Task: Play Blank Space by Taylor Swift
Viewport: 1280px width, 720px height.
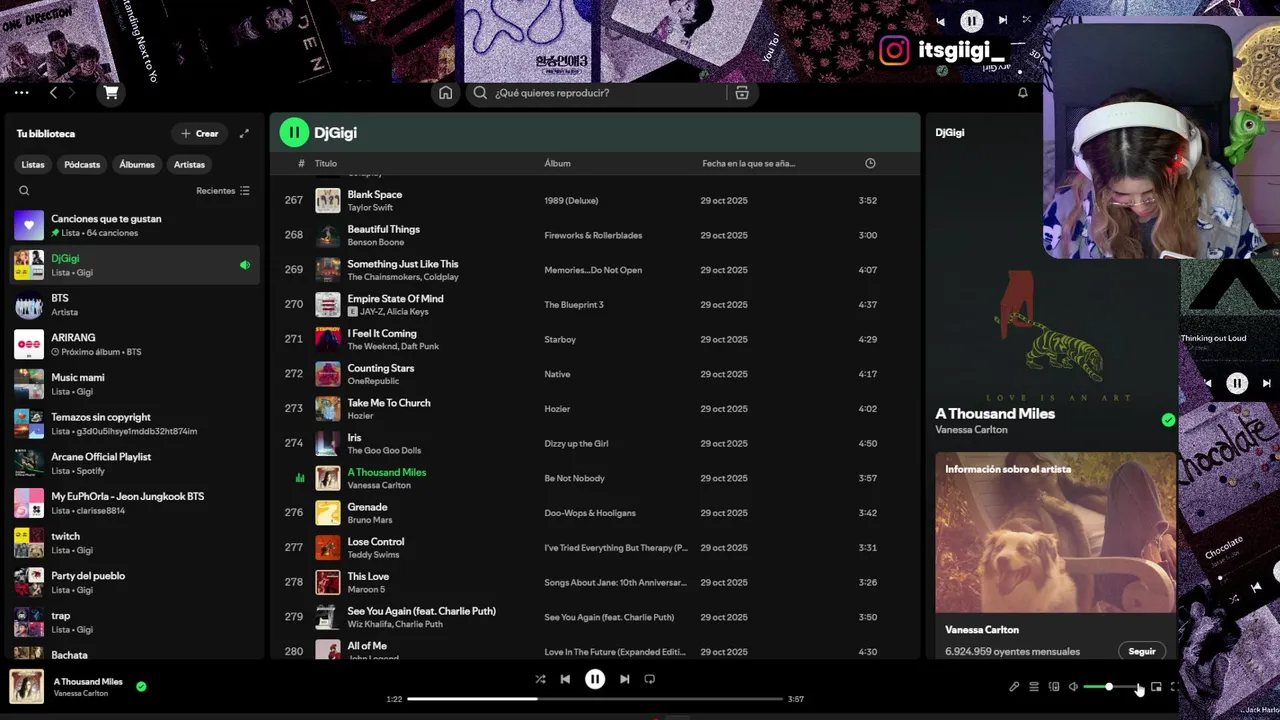Action: (596, 200)
